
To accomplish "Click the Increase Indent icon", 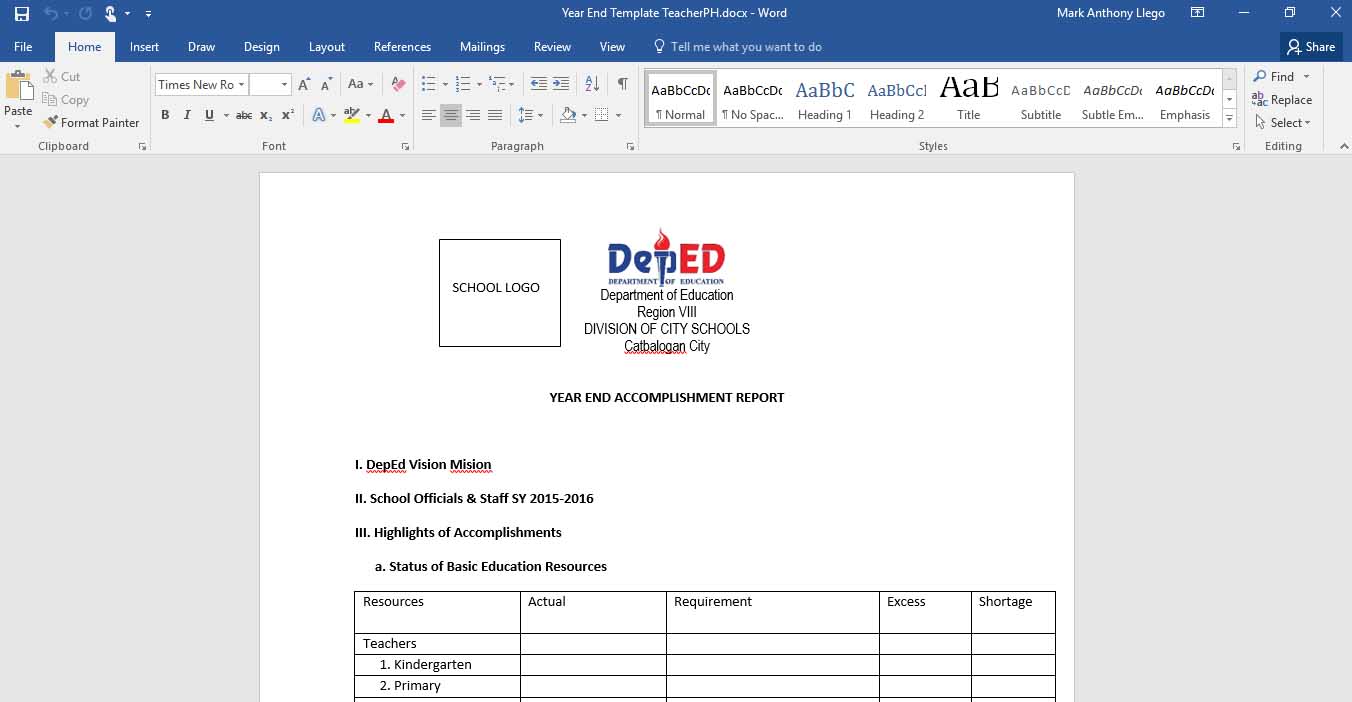I will click(x=561, y=84).
